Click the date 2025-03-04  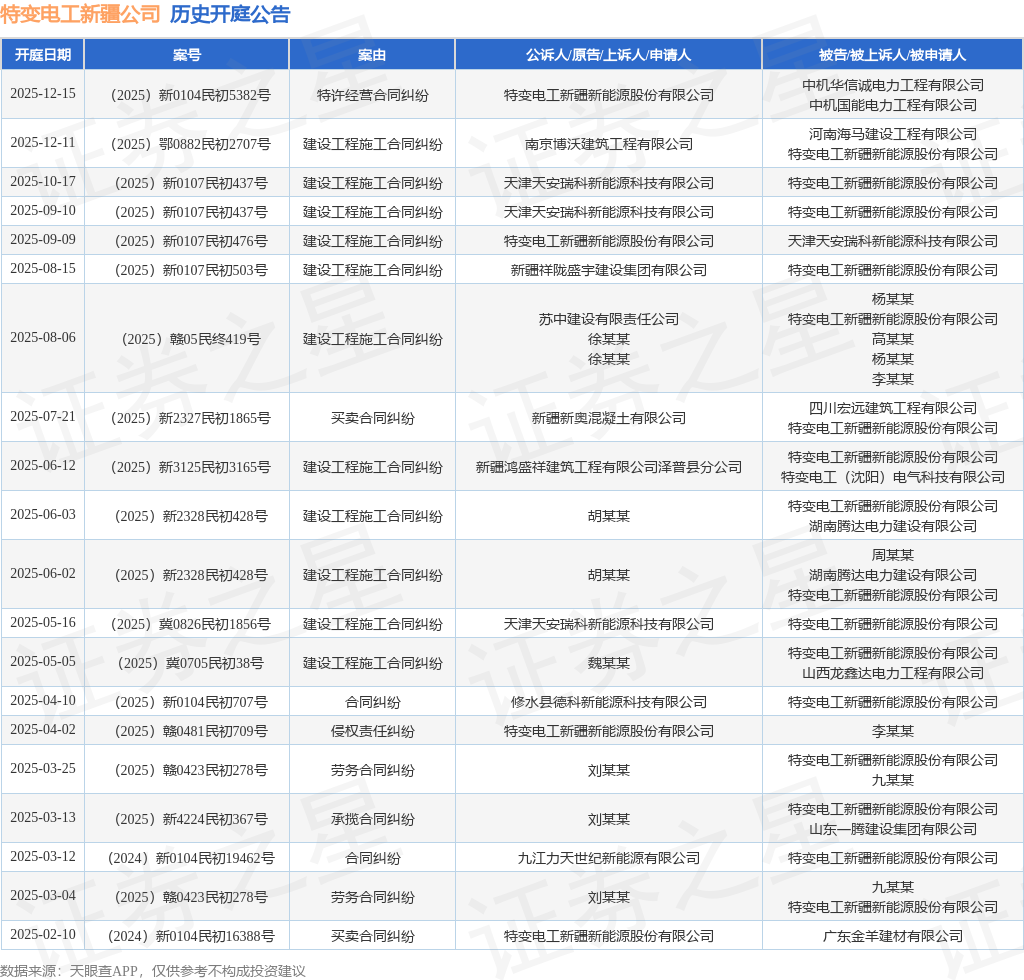tap(43, 896)
